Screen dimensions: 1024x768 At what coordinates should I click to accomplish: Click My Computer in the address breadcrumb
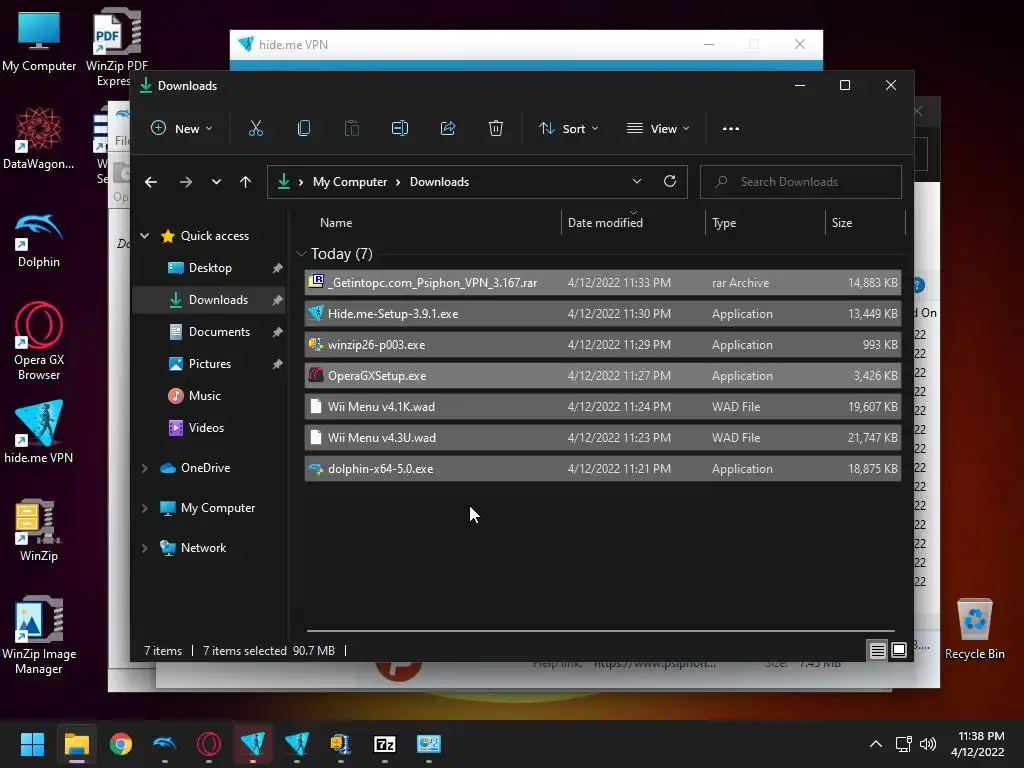350,182
